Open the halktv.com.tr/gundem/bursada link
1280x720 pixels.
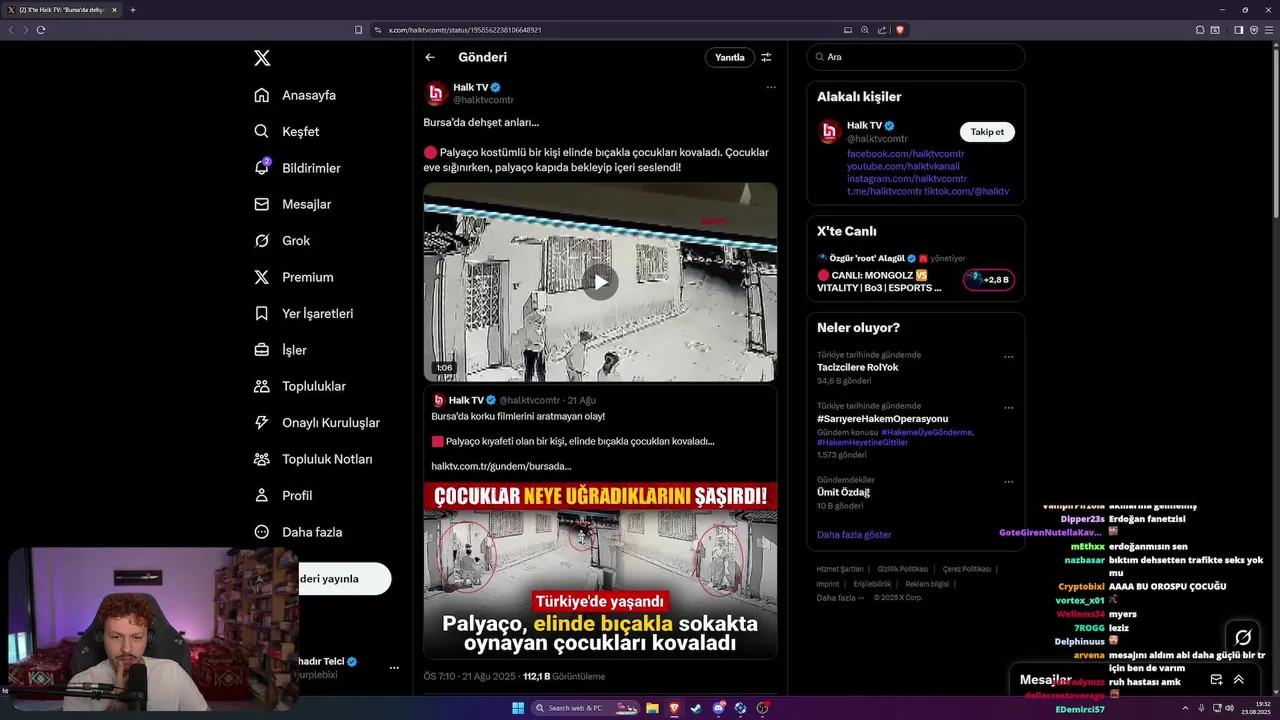[501, 466]
